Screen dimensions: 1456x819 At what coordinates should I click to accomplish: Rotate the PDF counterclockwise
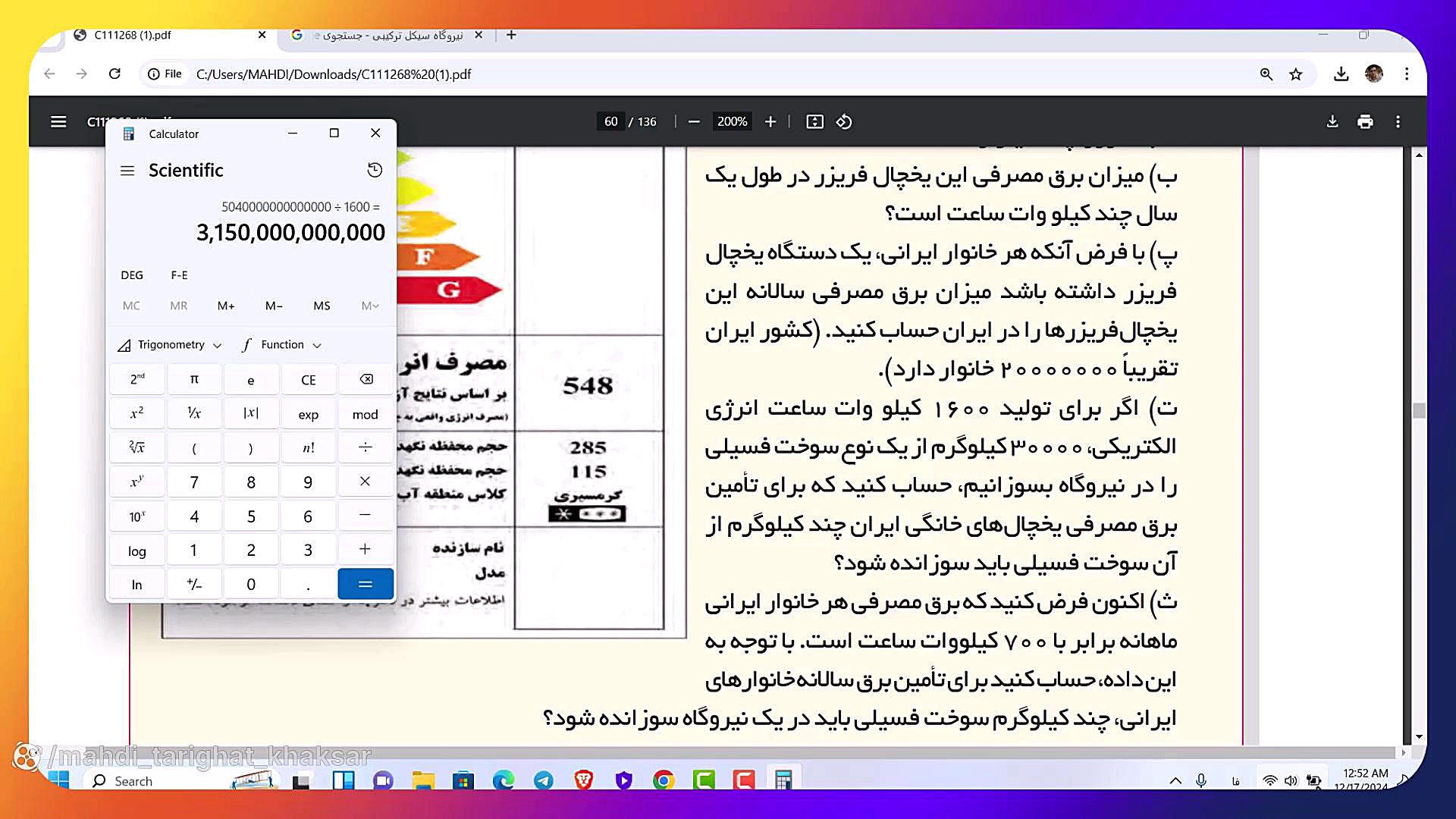[x=844, y=121]
